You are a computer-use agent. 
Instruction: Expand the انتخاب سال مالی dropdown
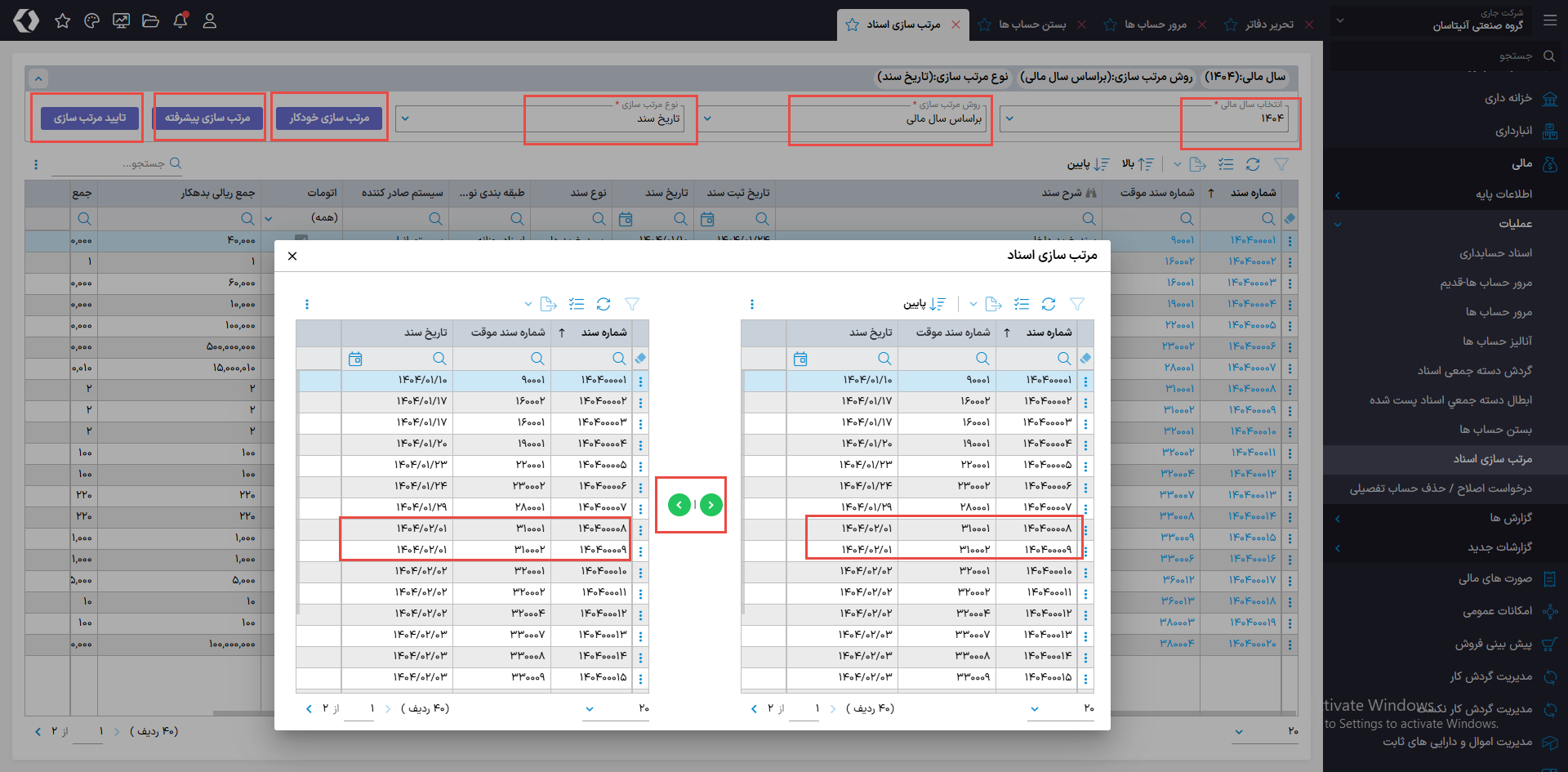(1009, 118)
